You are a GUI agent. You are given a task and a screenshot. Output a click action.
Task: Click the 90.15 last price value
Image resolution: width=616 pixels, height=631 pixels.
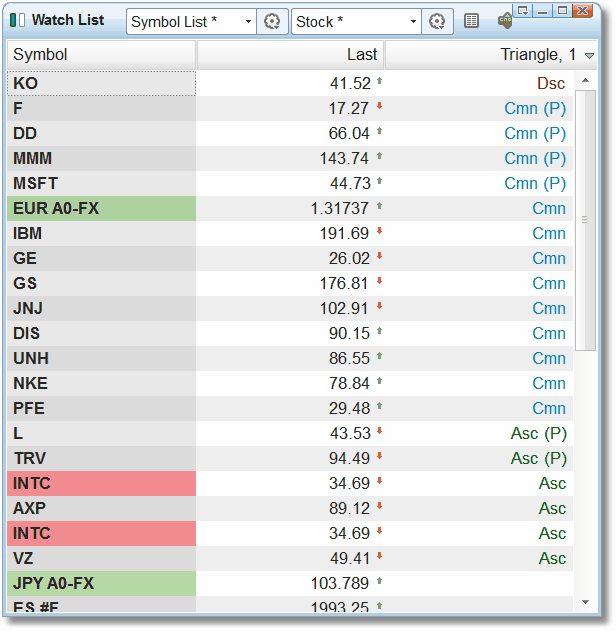click(x=349, y=333)
